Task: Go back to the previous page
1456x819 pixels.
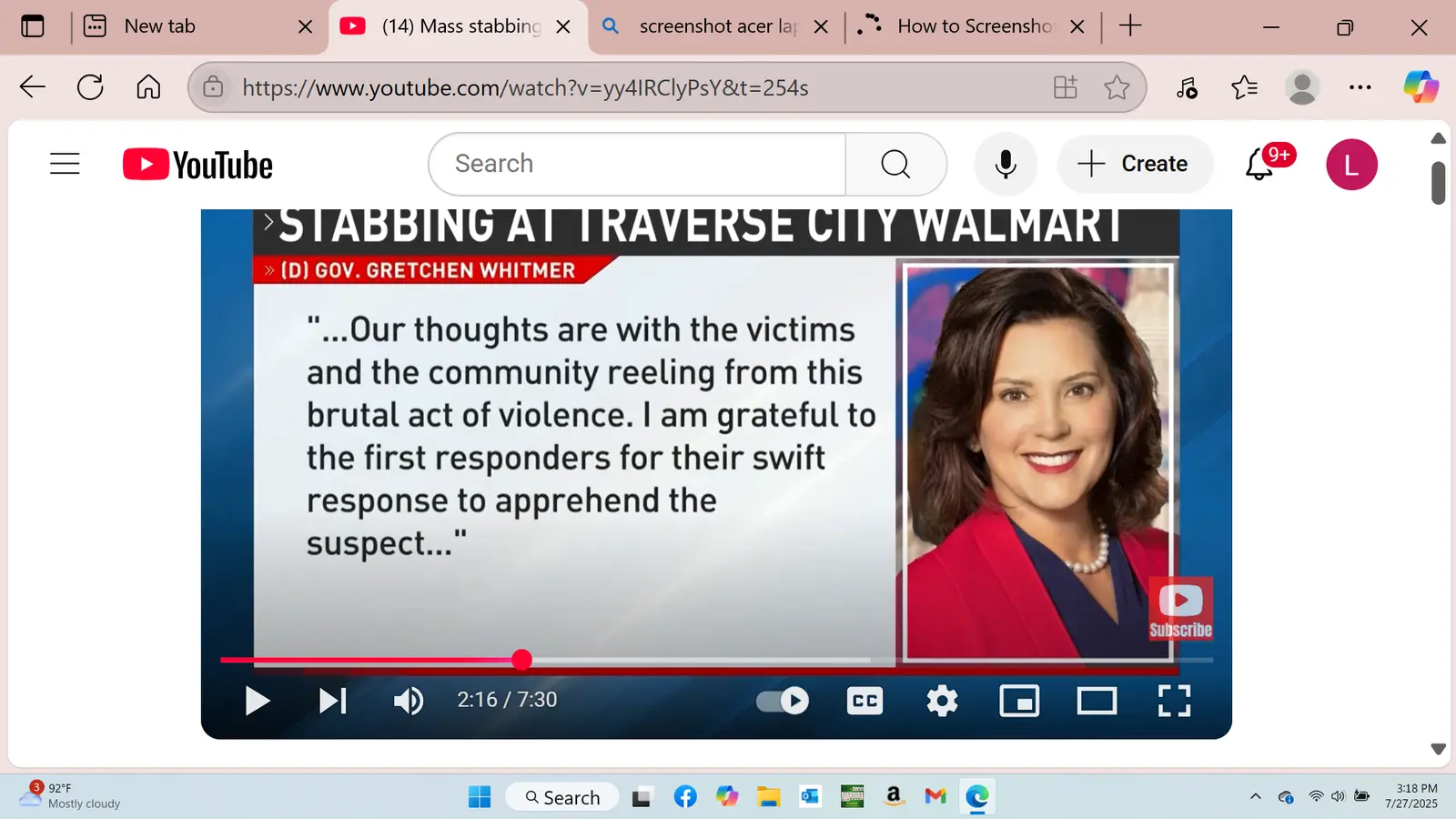Action: pos(33,87)
